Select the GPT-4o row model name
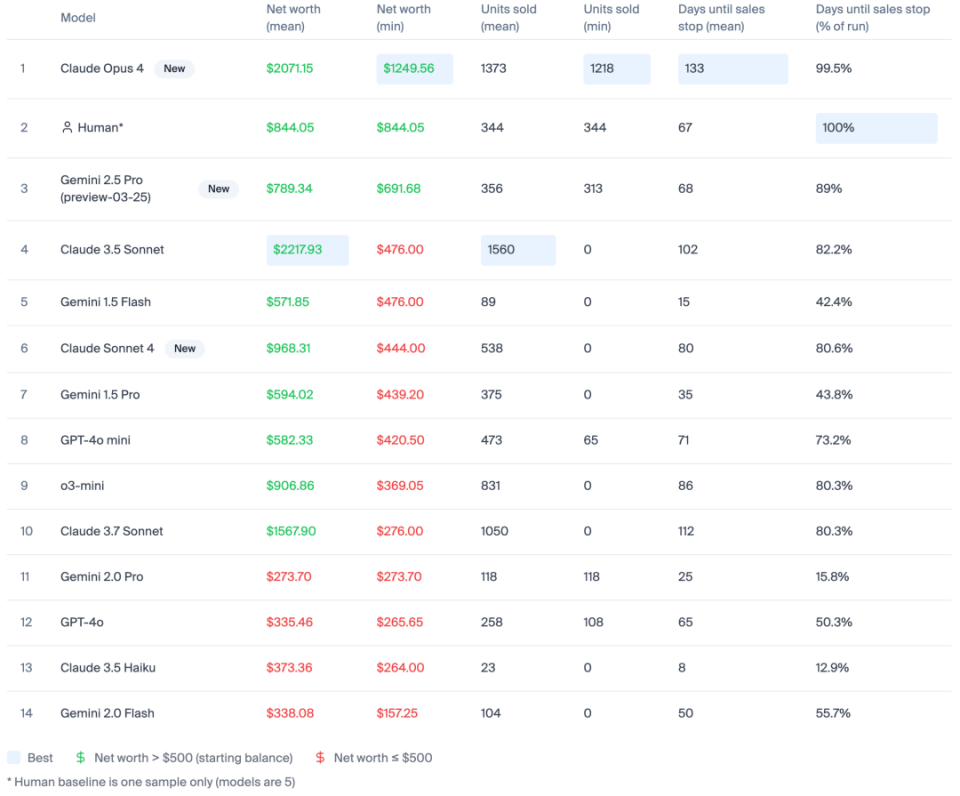960x796 pixels. point(81,622)
